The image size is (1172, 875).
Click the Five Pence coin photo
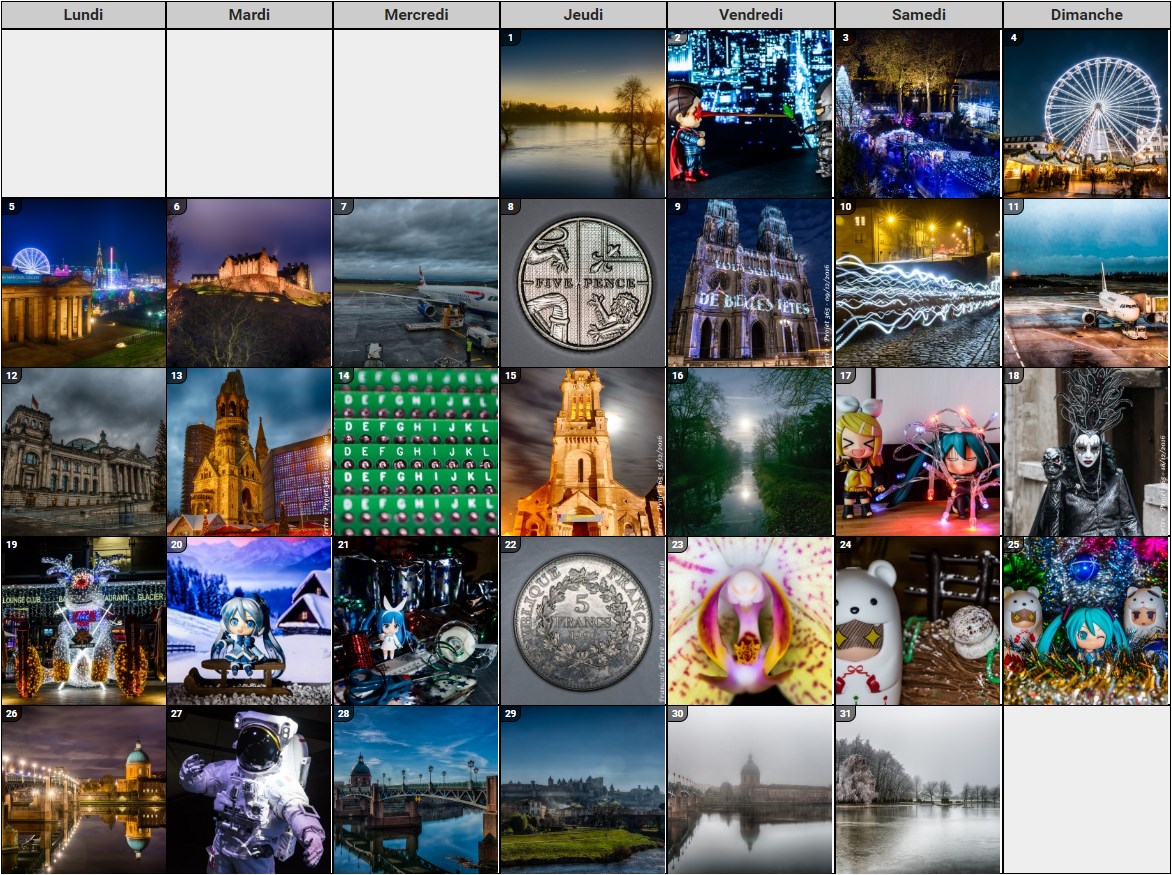[x=583, y=283]
